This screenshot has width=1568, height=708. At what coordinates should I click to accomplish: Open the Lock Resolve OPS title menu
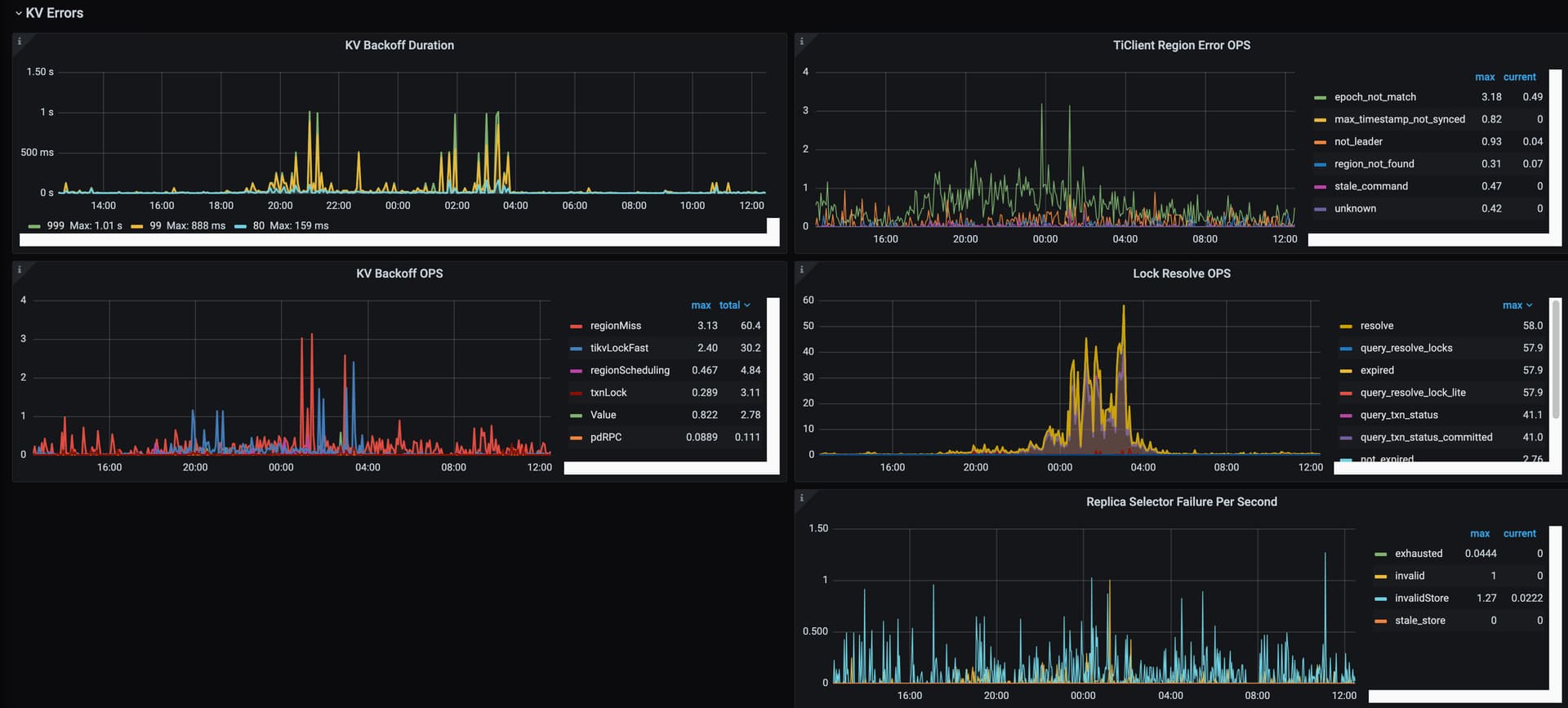tap(1181, 274)
